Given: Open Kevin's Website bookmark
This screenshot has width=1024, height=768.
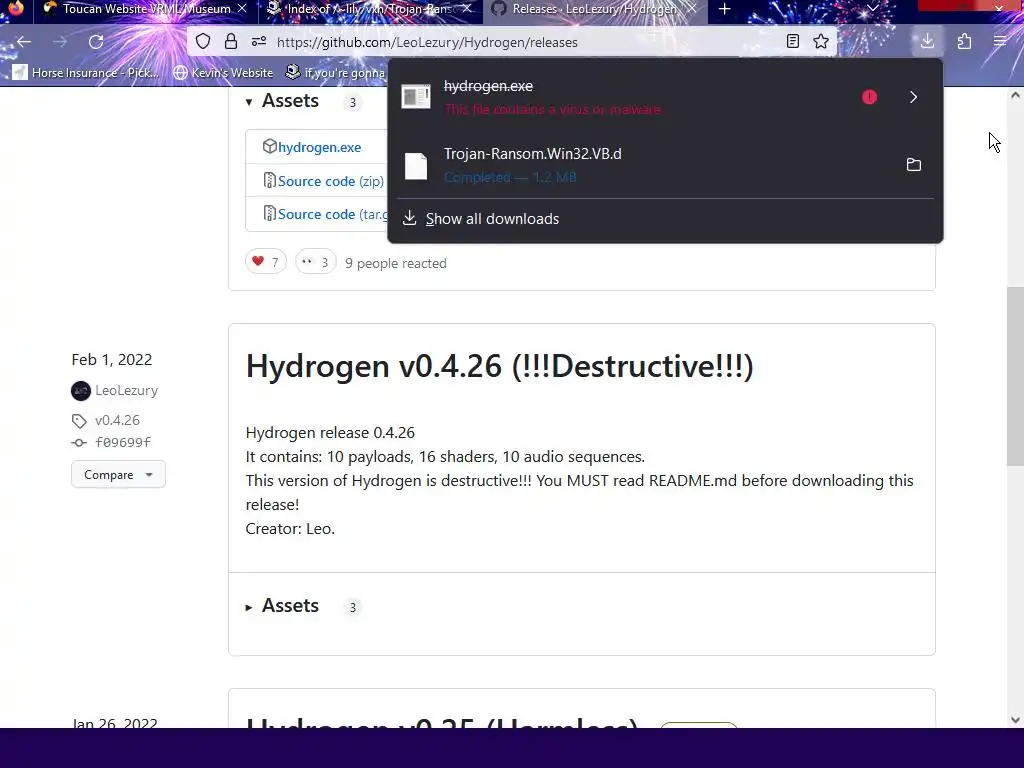Looking at the screenshot, I should point(223,72).
